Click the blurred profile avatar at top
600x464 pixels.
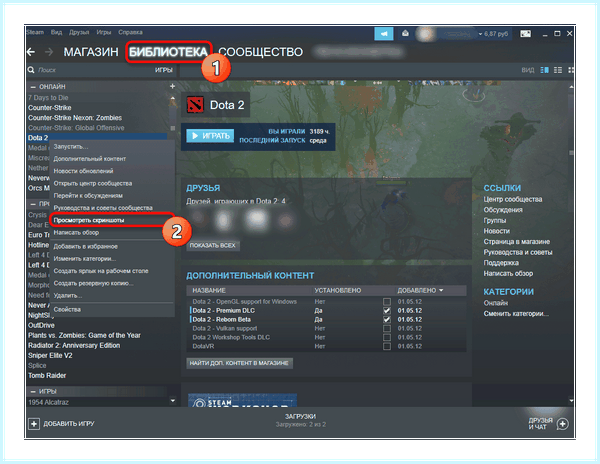[x=424, y=34]
